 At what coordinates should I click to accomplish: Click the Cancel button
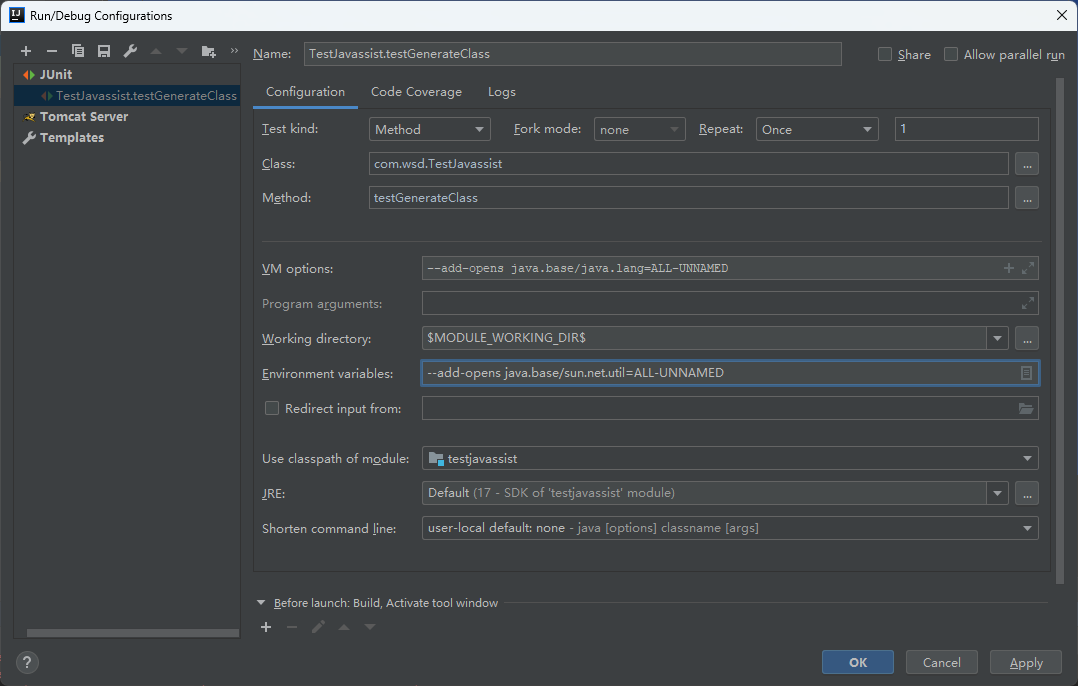tap(942, 663)
